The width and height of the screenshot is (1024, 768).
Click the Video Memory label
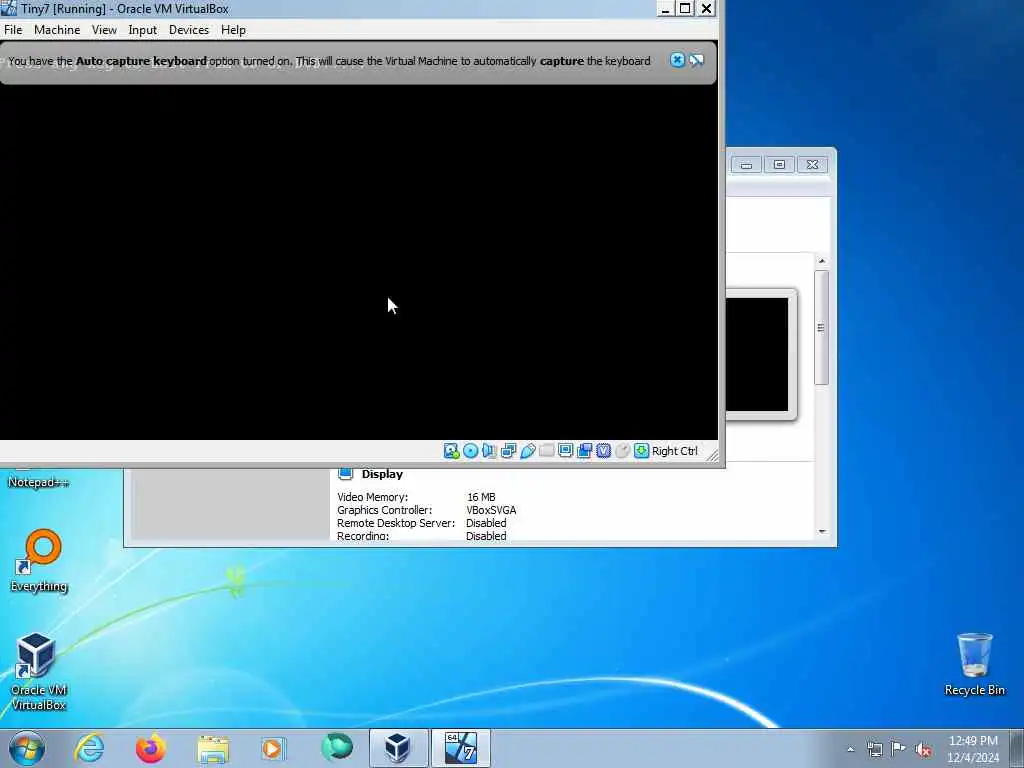tap(372, 497)
